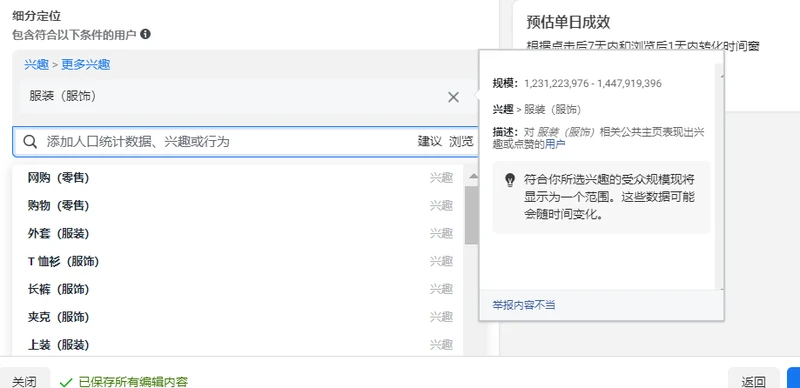This screenshot has width=800, height=388.
Task: Open the 兴趣 breadcrumb link
Action: 37,65
